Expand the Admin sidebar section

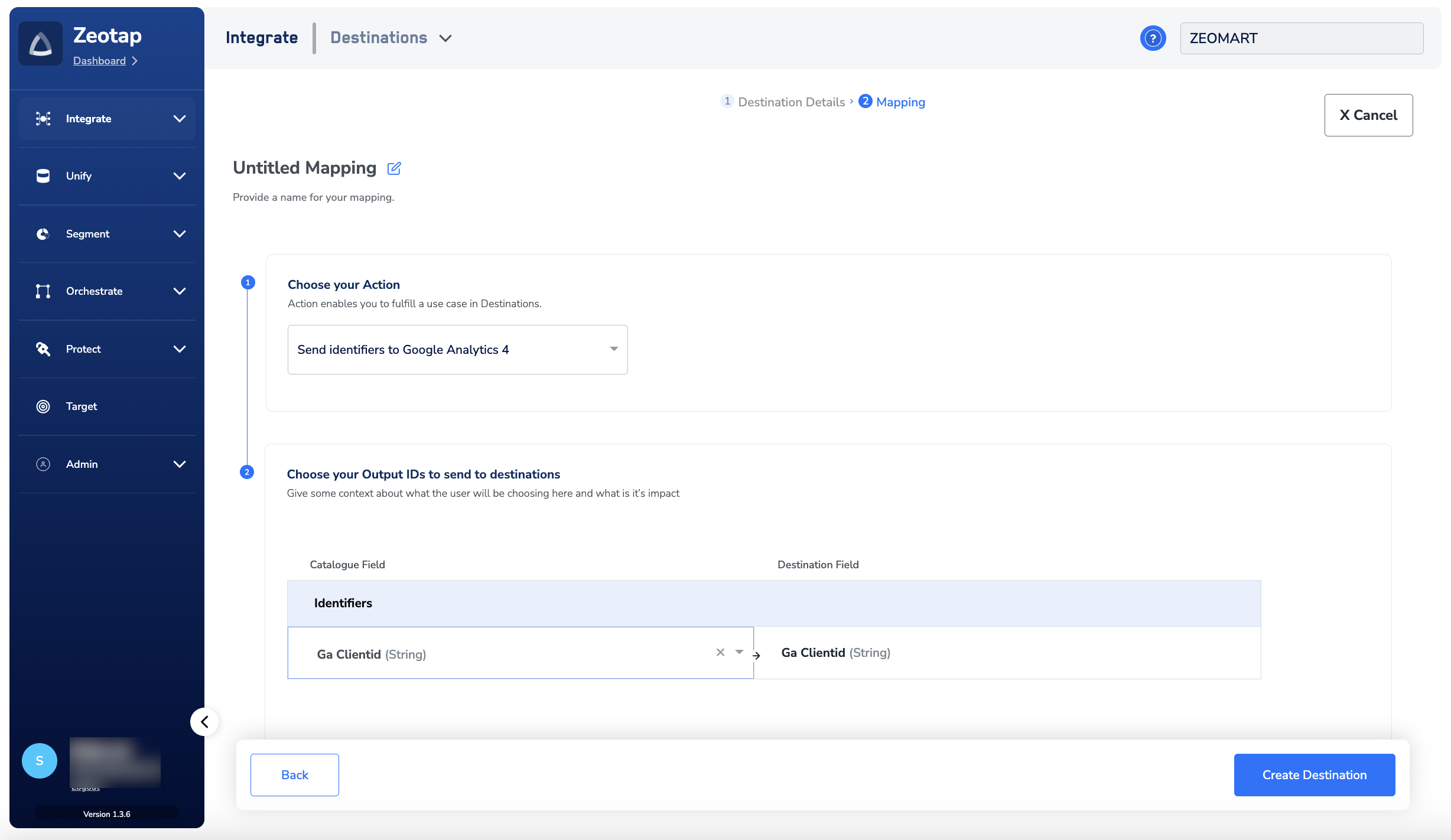tap(179, 464)
